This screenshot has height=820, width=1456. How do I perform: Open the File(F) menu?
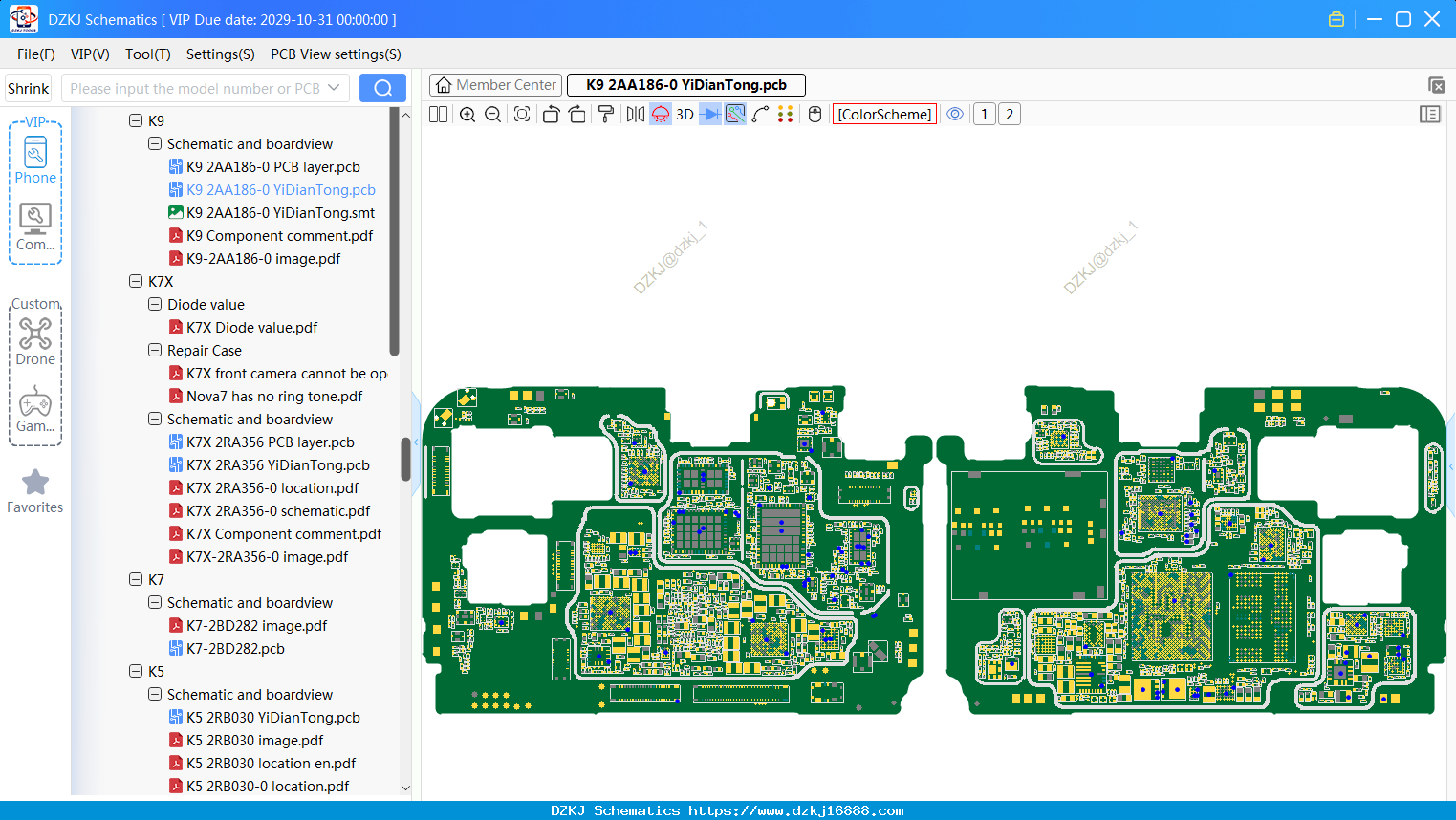click(x=36, y=54)
